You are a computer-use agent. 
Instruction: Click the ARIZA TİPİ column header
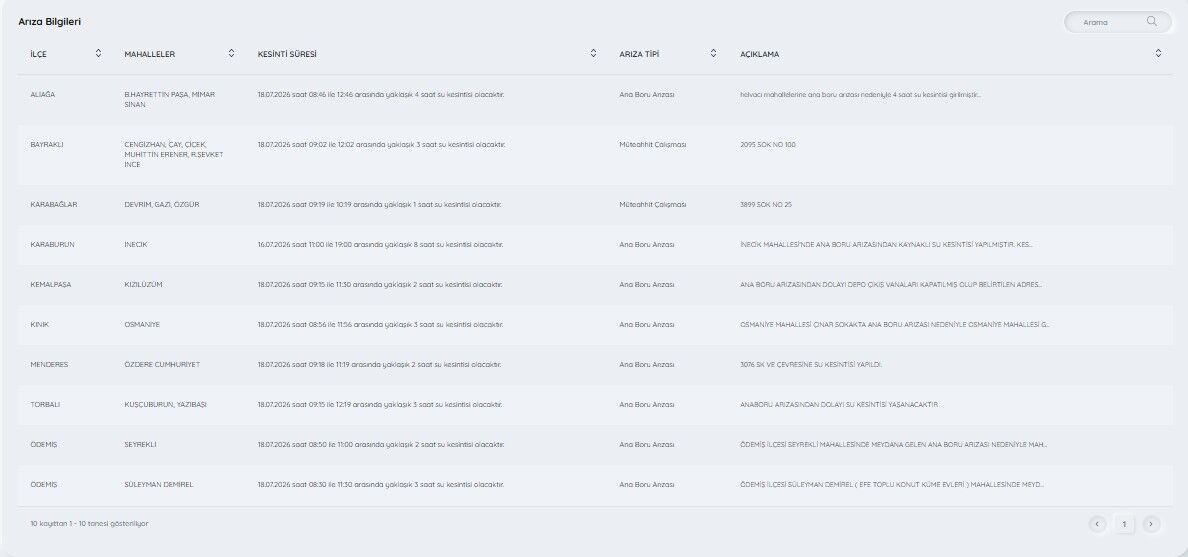[x=639, y=55]
